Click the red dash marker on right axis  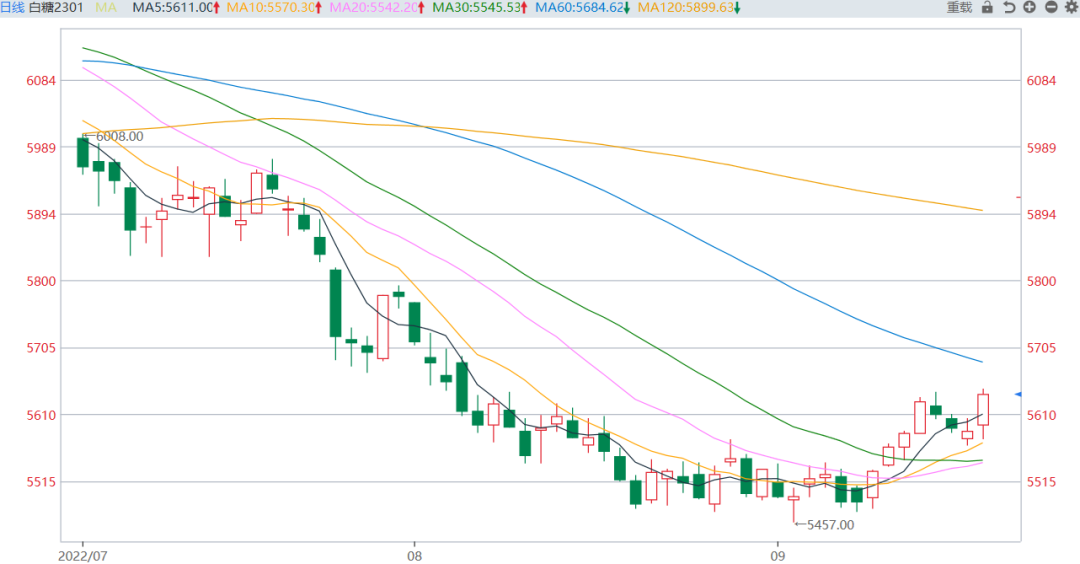[x=1019, y=197]
